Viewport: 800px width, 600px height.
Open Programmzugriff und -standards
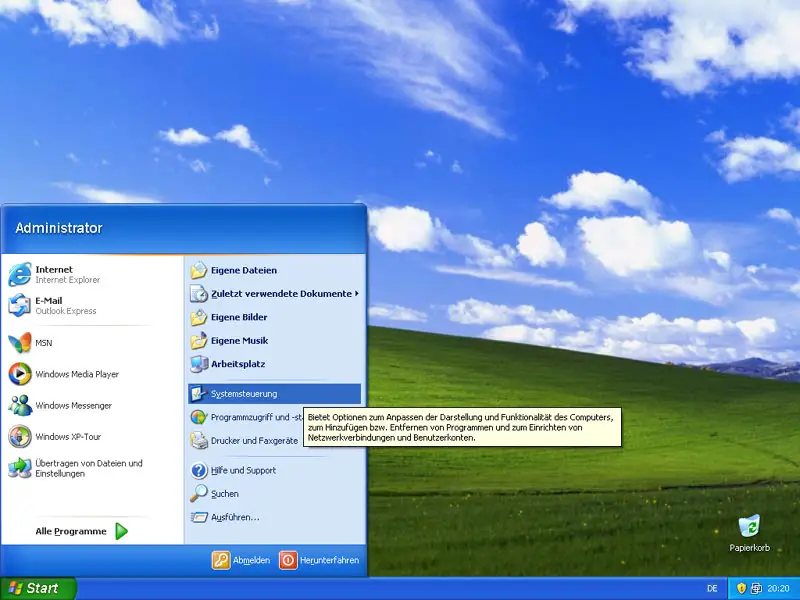click(x=246, y=417)
